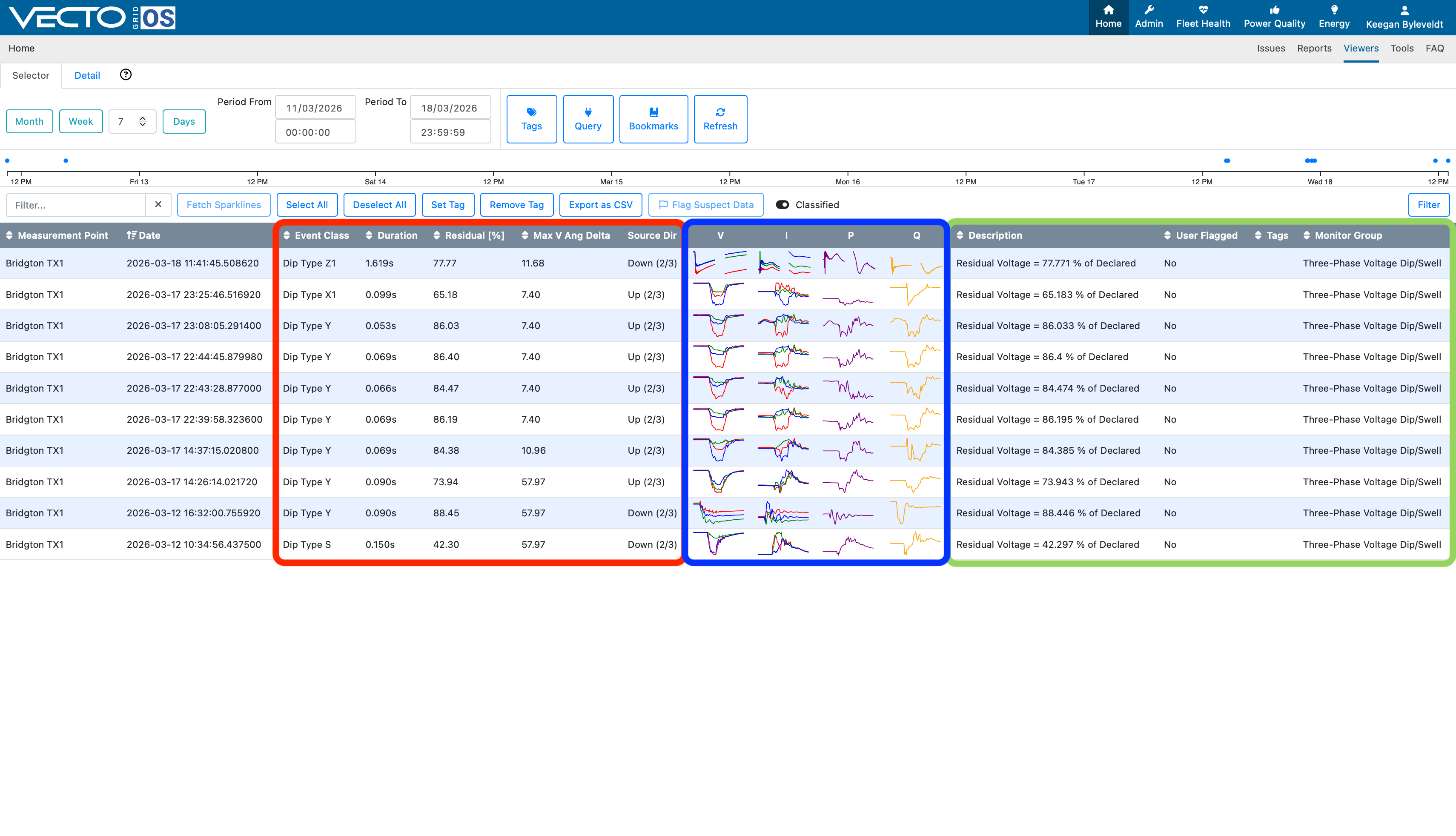Click Remove Tag

(516, 204)
